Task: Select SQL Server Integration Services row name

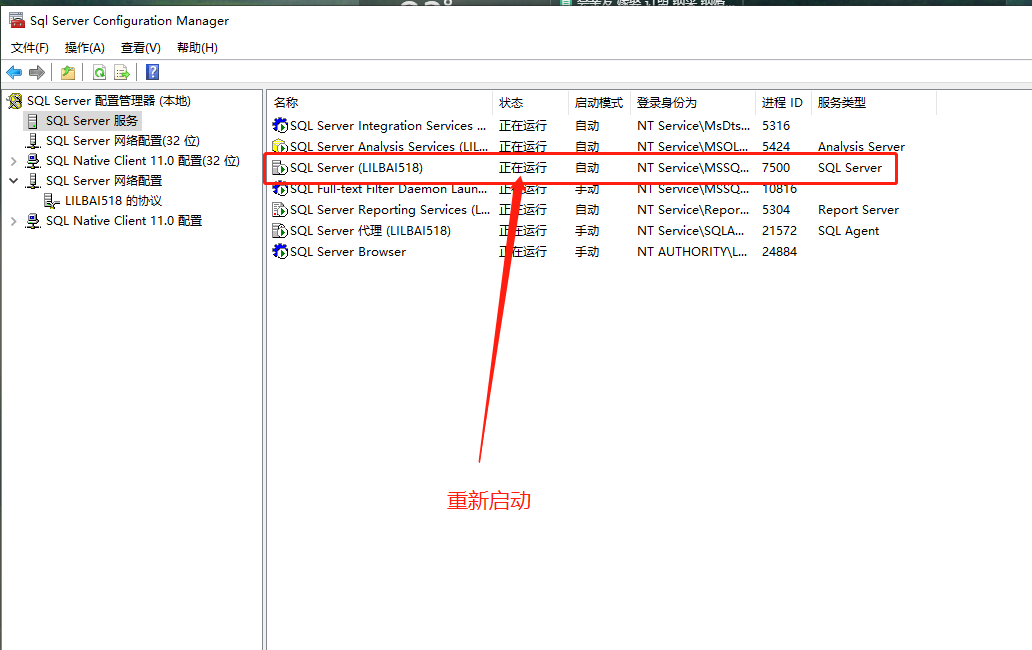Action: [388, 125]
